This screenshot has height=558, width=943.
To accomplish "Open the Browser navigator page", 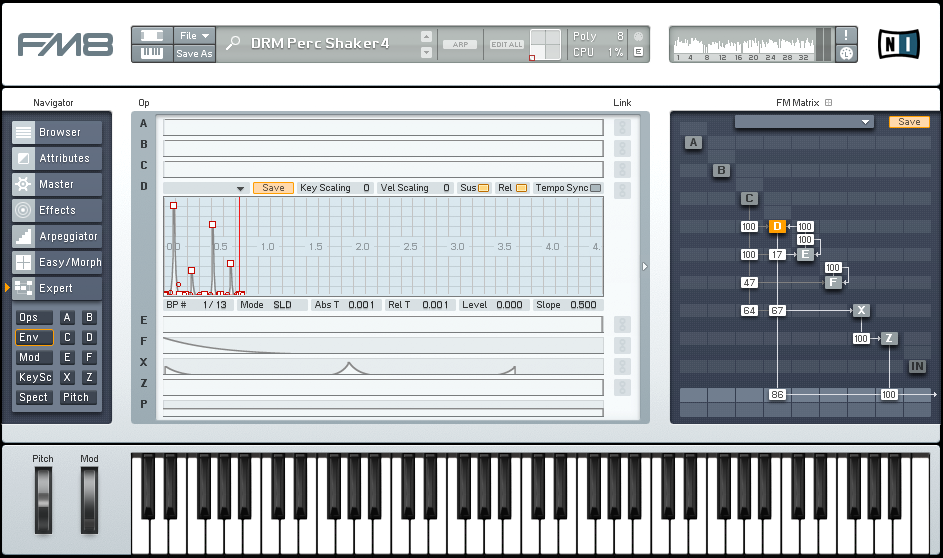I will pyautogui.click(x=57, y=132).
